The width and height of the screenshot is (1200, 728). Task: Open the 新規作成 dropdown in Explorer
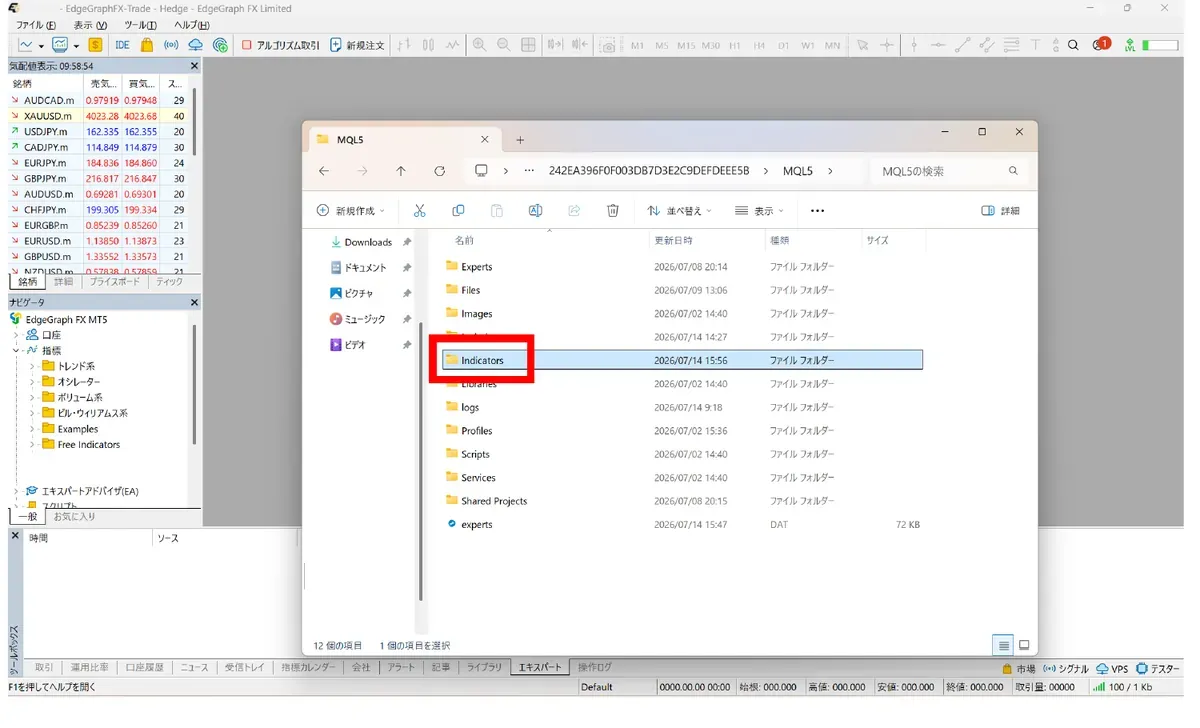(x=350, y=211)
